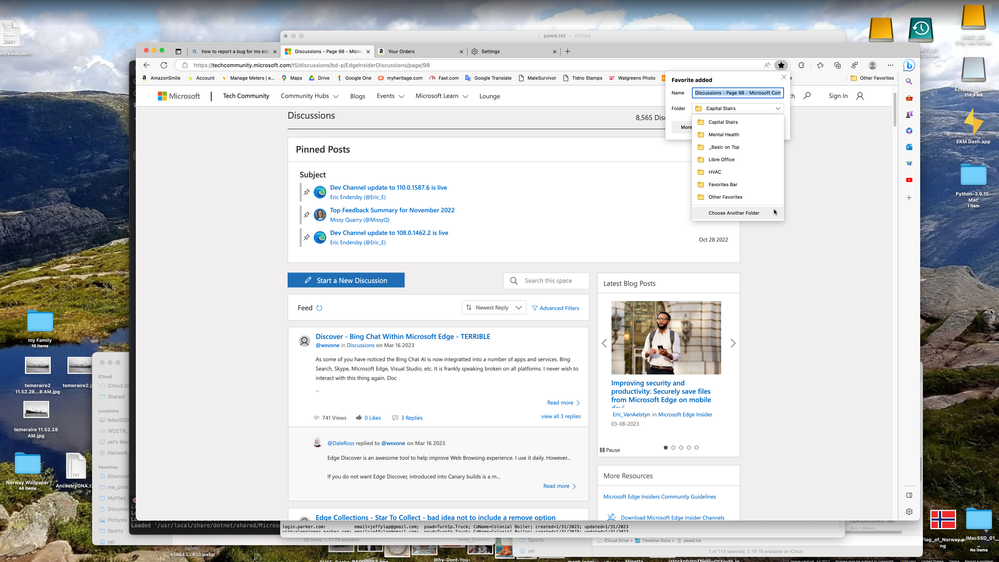Select Other Favorites in folder list
The image size is (999, 562).
(738, 197)
